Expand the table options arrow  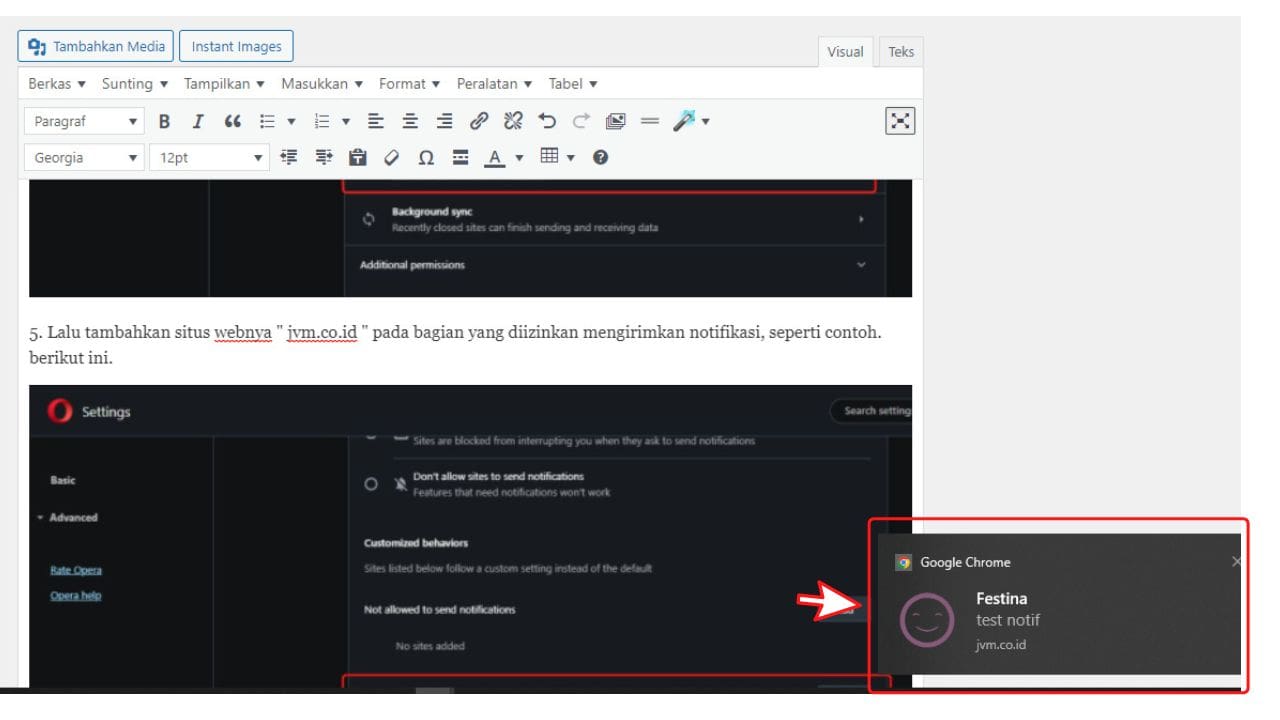pos(571,158)
